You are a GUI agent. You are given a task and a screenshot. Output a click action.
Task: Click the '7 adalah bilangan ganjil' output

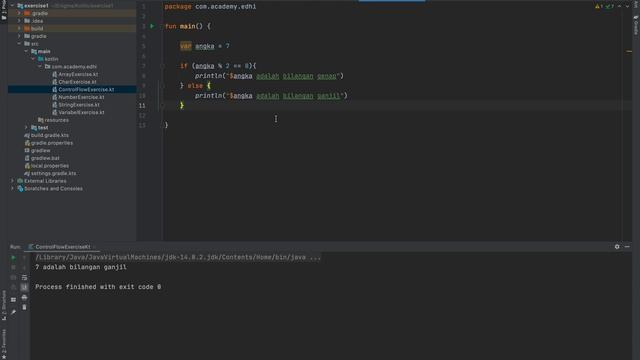click(81, 267)
